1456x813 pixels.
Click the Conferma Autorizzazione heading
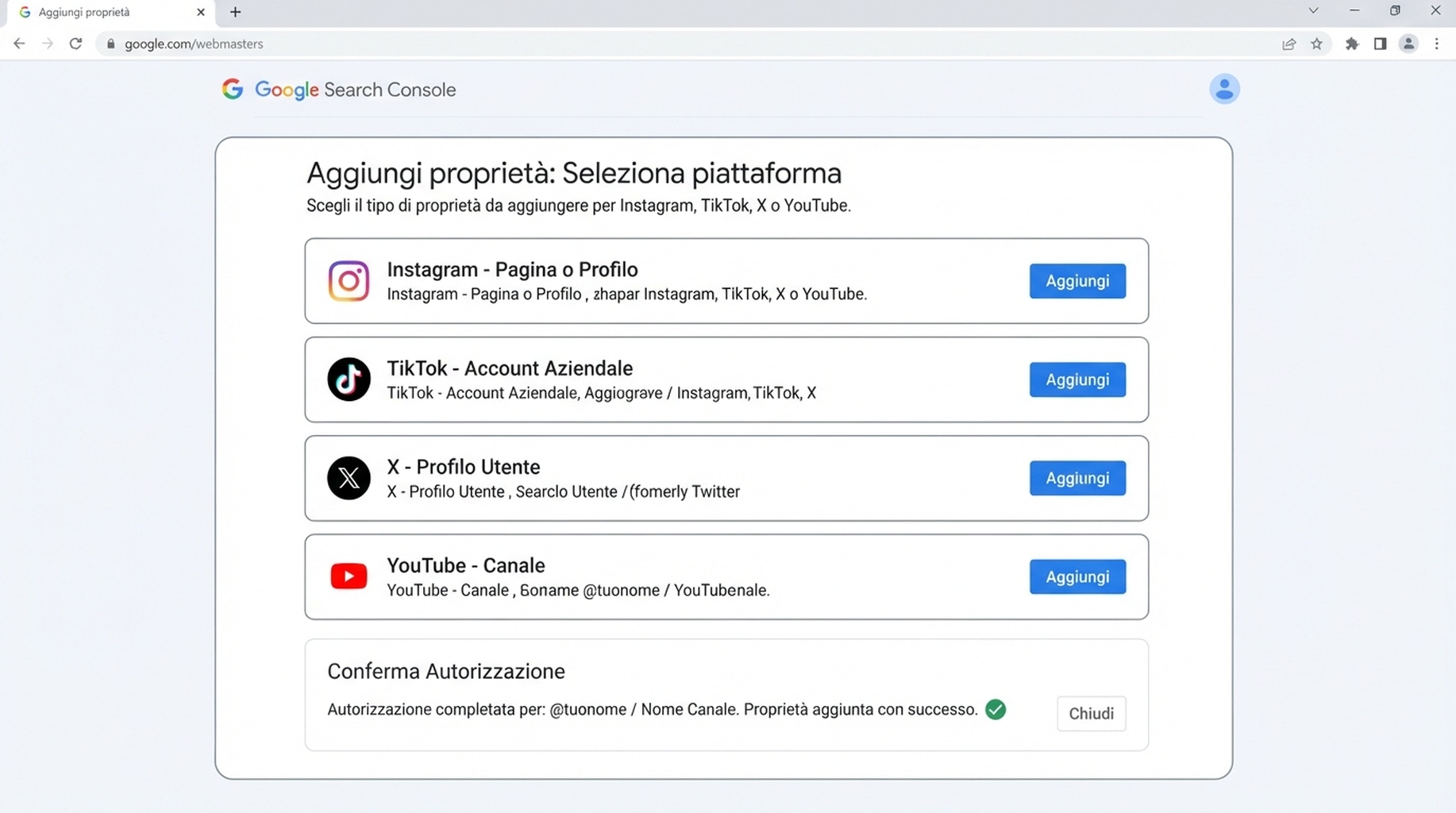coord(446,671)
